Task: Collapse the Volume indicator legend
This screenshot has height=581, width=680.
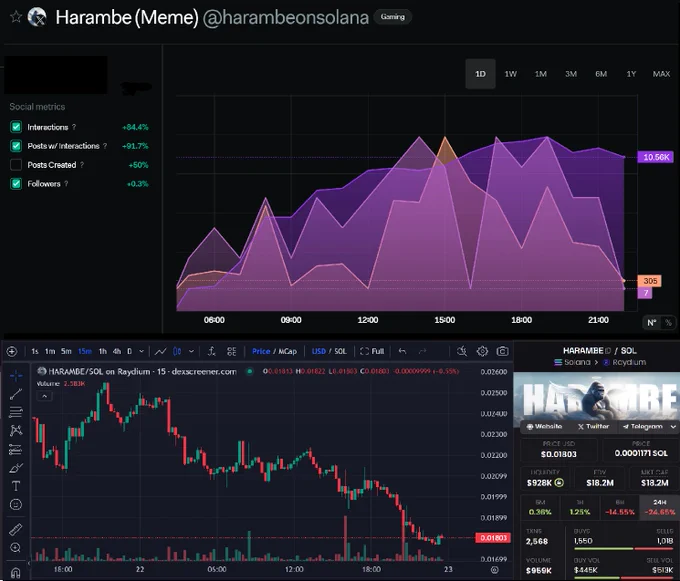Action: point(45,396)
